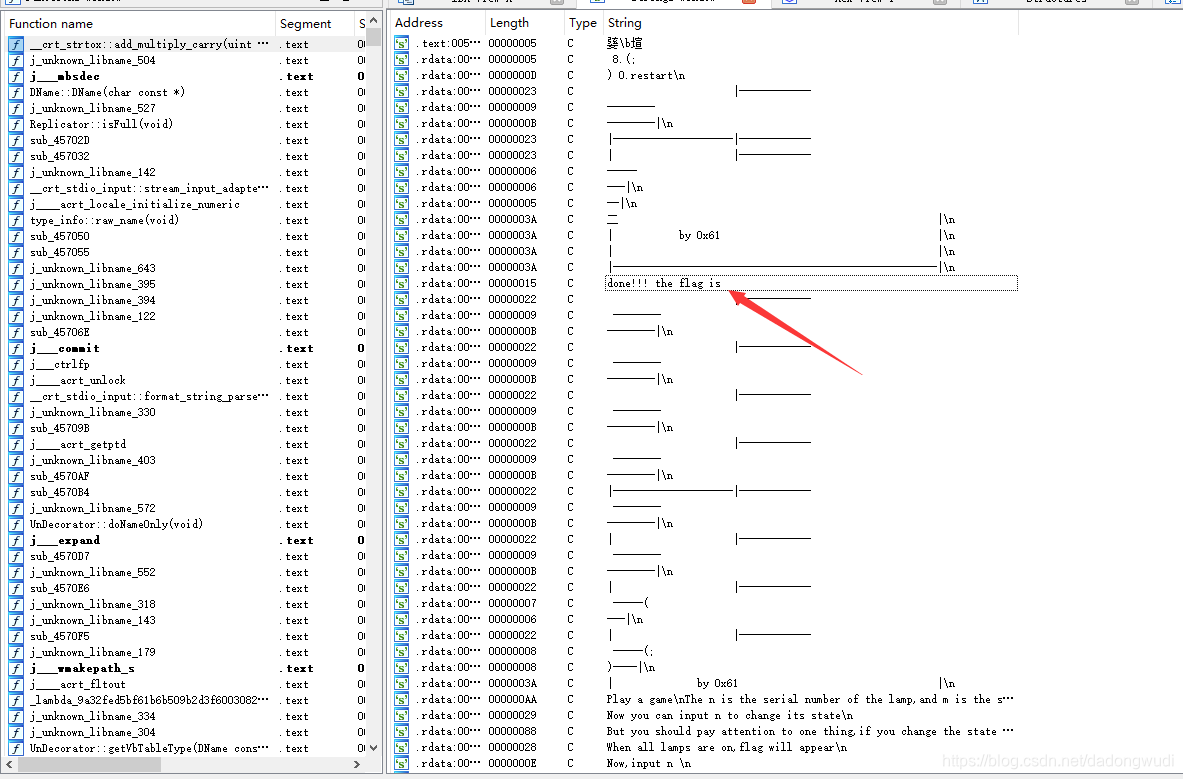Select length value 000000AA

pos(512,700)
